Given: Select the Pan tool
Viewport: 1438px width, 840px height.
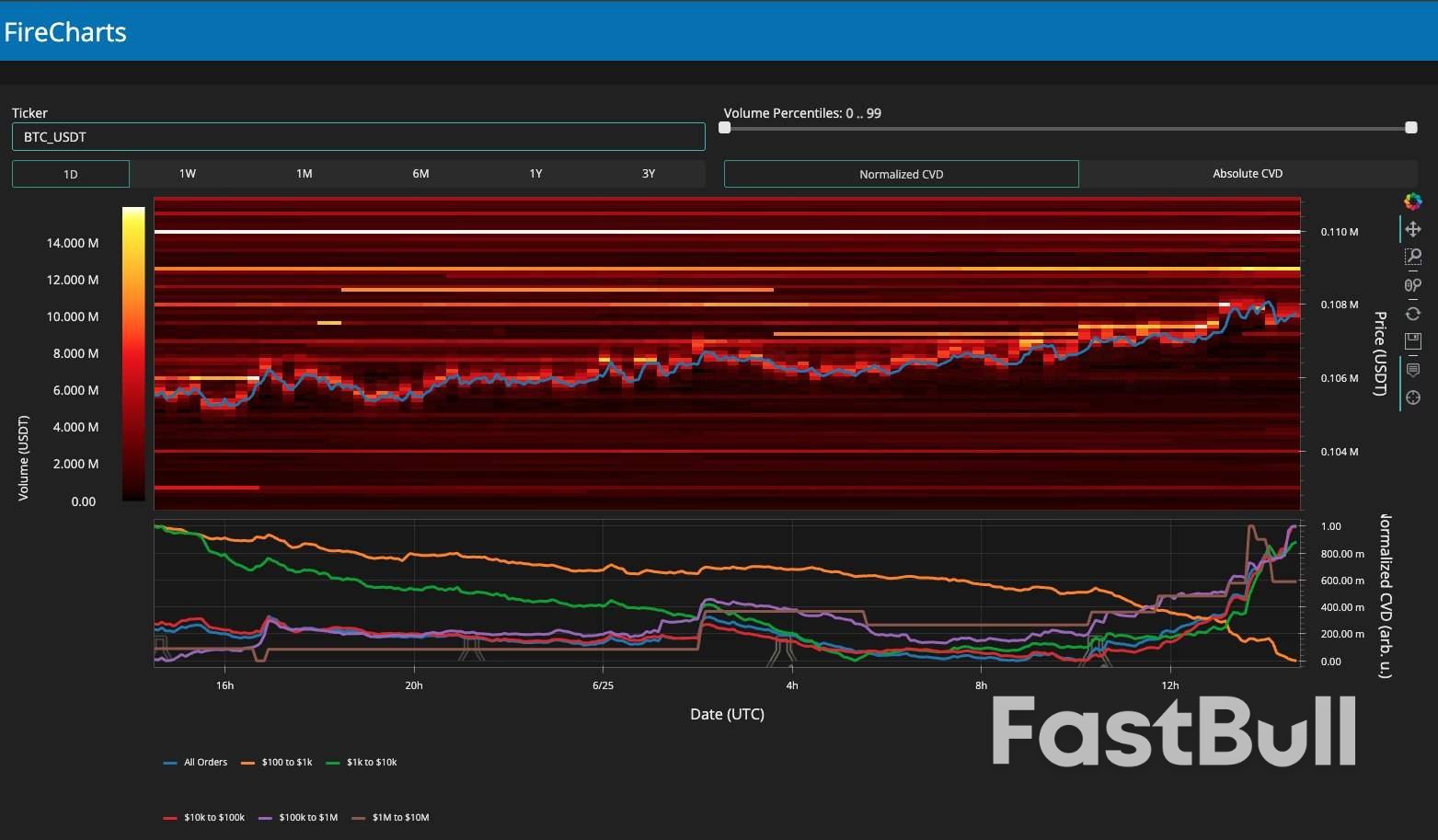Looking at the screenshot, I should point(1412,229).
